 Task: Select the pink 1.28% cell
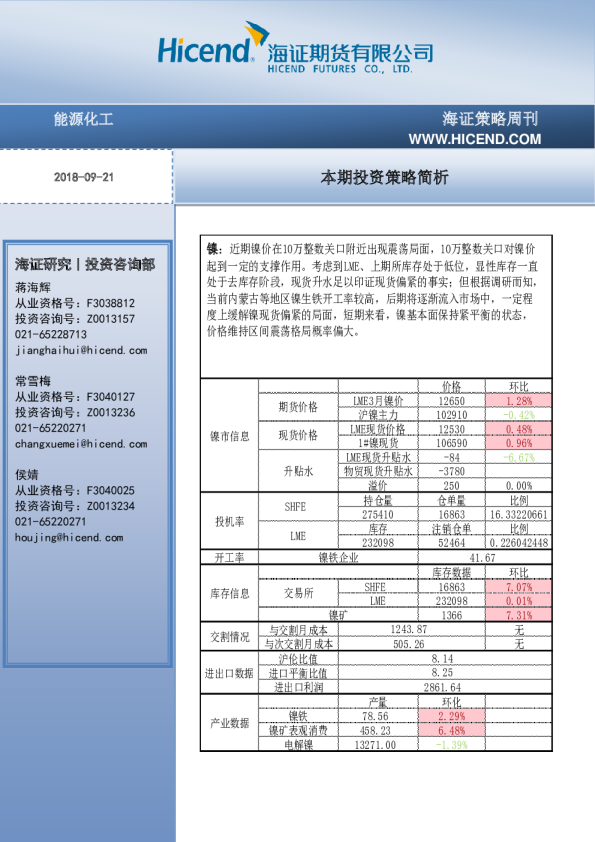pyautogui.click(x=519, y=401)
